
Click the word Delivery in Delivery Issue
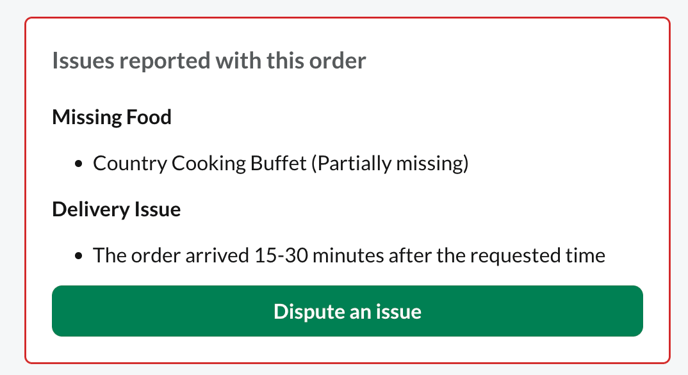[90, 209]
